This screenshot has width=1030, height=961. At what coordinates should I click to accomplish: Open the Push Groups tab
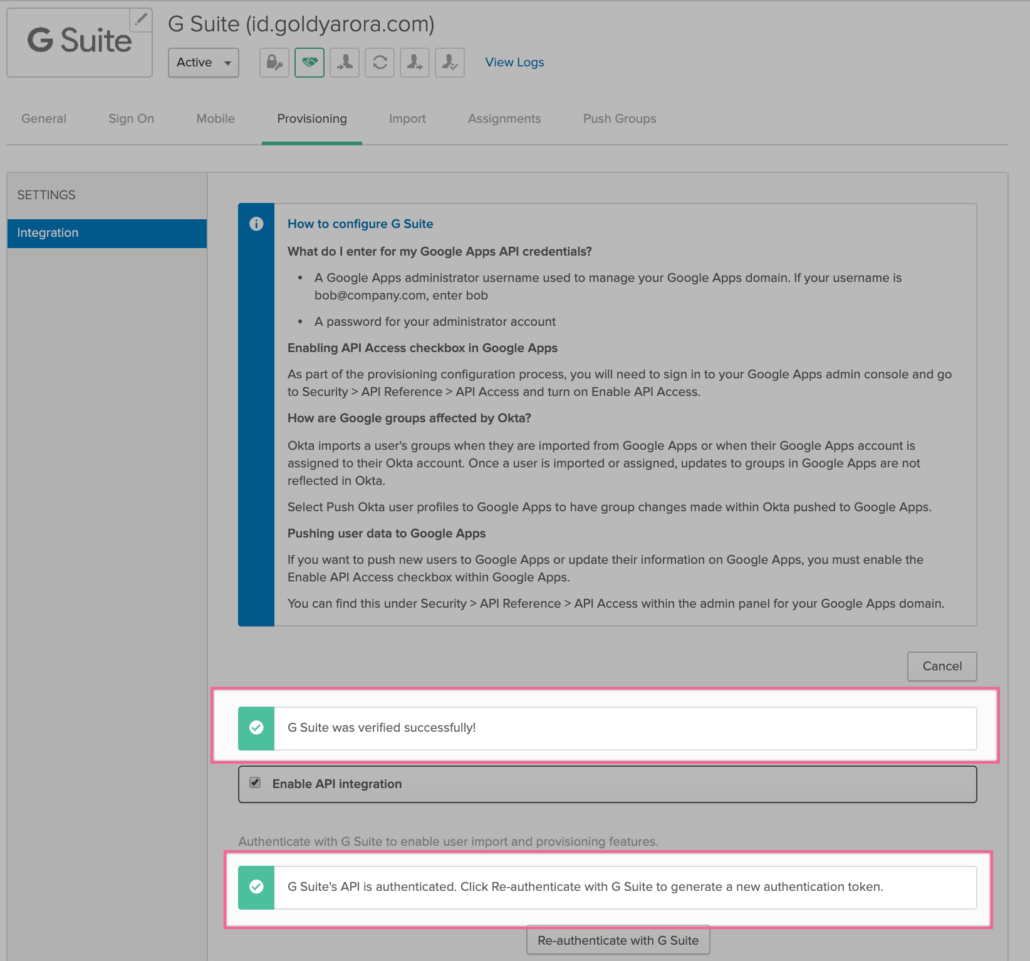coord(619,119)
